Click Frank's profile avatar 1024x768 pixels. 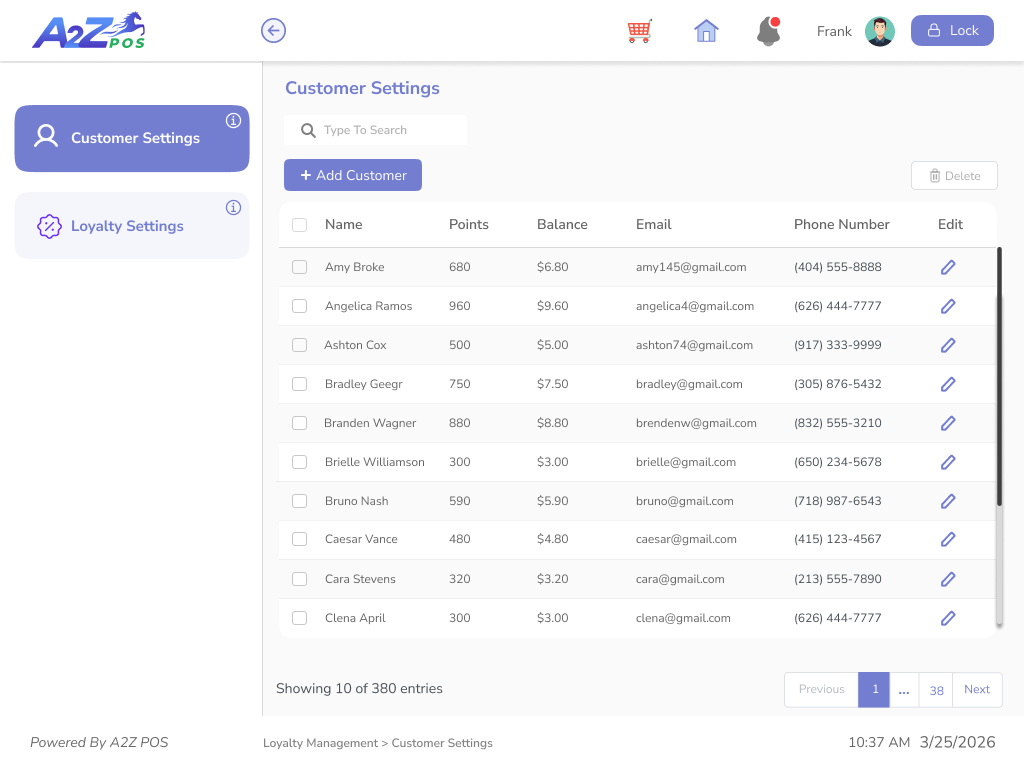point(879,30)
